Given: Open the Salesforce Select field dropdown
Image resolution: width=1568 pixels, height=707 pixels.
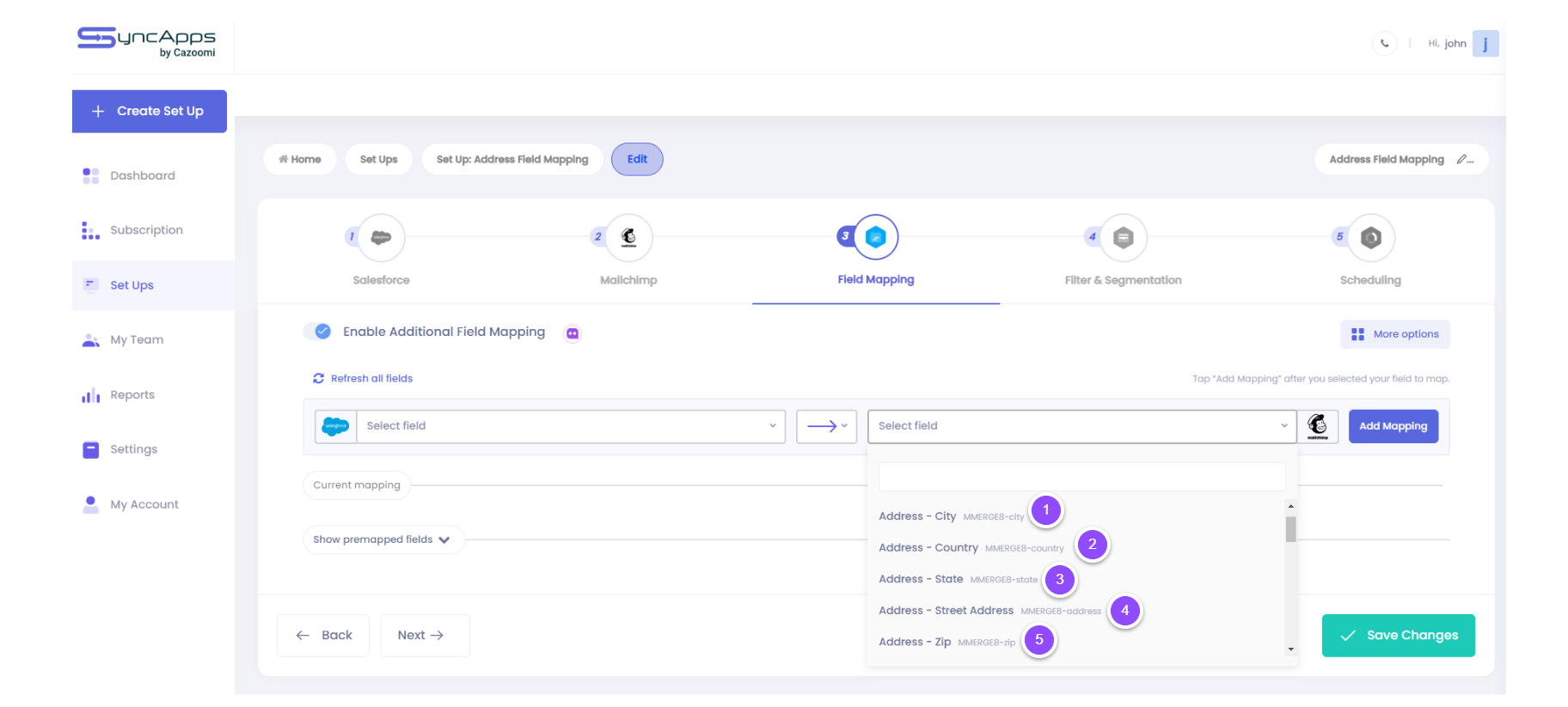Looking at the screenshot, I should coord(571,426).
